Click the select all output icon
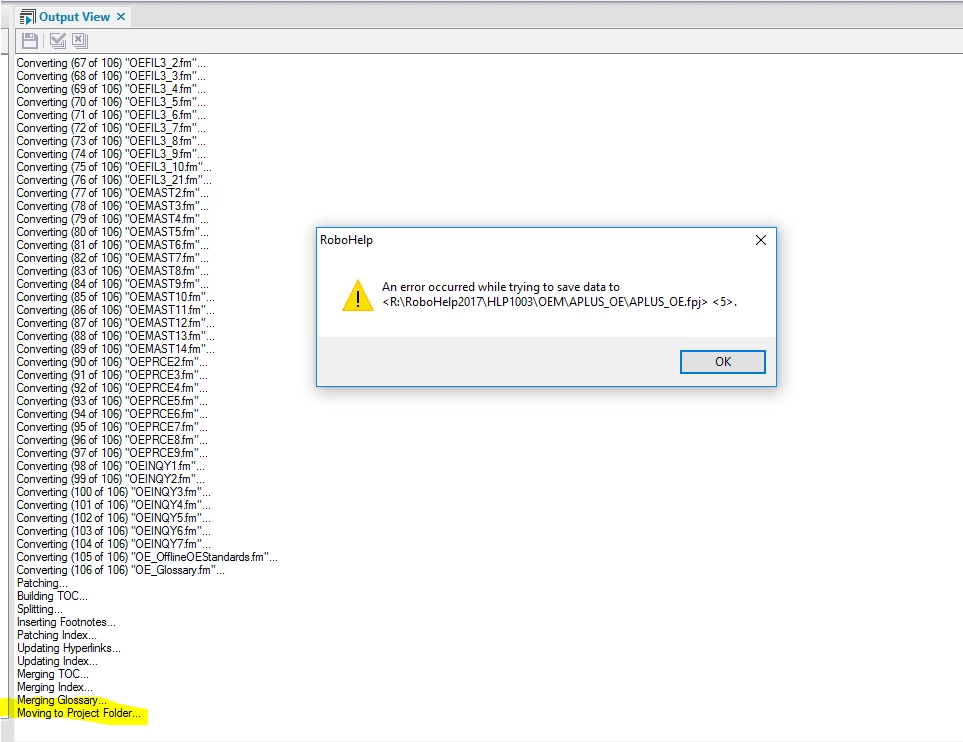Viewport: 963px width, 742px height. pos(58,41)
